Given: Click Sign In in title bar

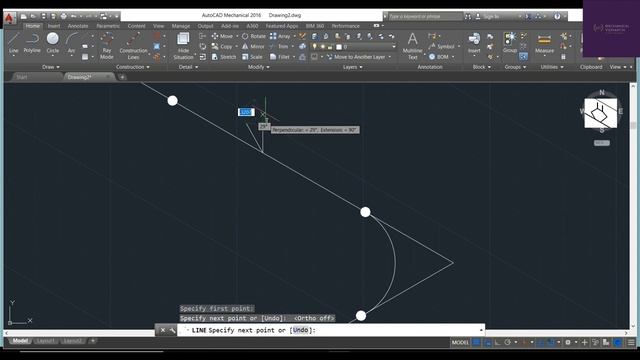Looking at the screenshot, I should pyautogui.click(x=491, y=17).
